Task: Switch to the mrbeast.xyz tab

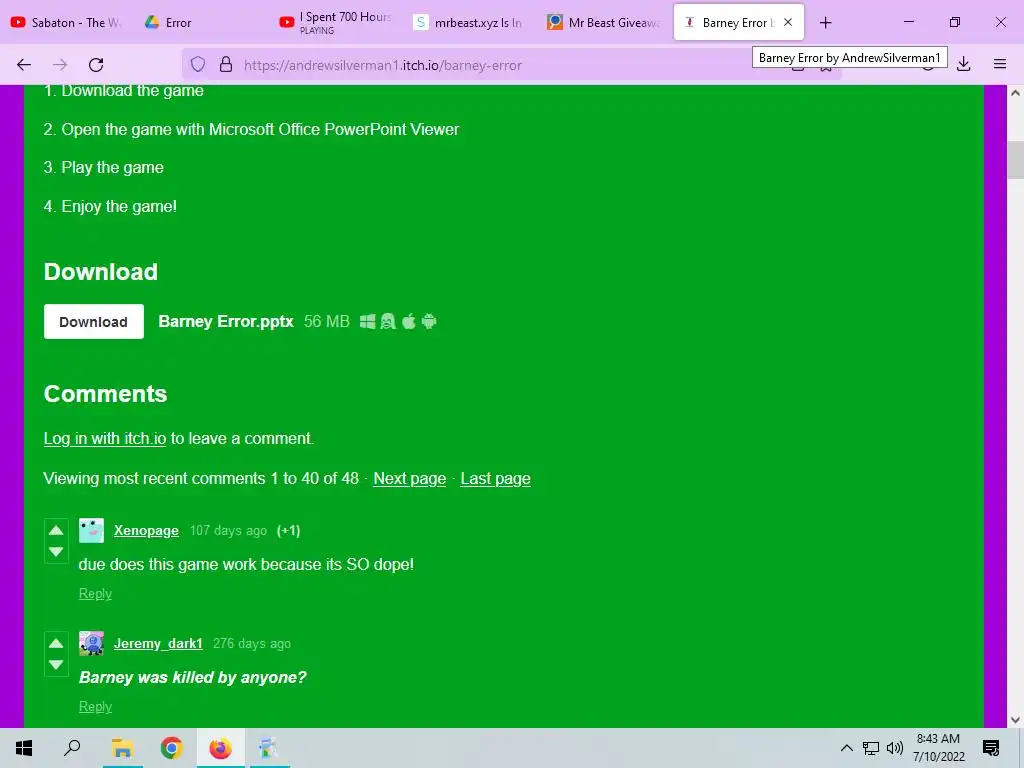Action: click(470, 22)
